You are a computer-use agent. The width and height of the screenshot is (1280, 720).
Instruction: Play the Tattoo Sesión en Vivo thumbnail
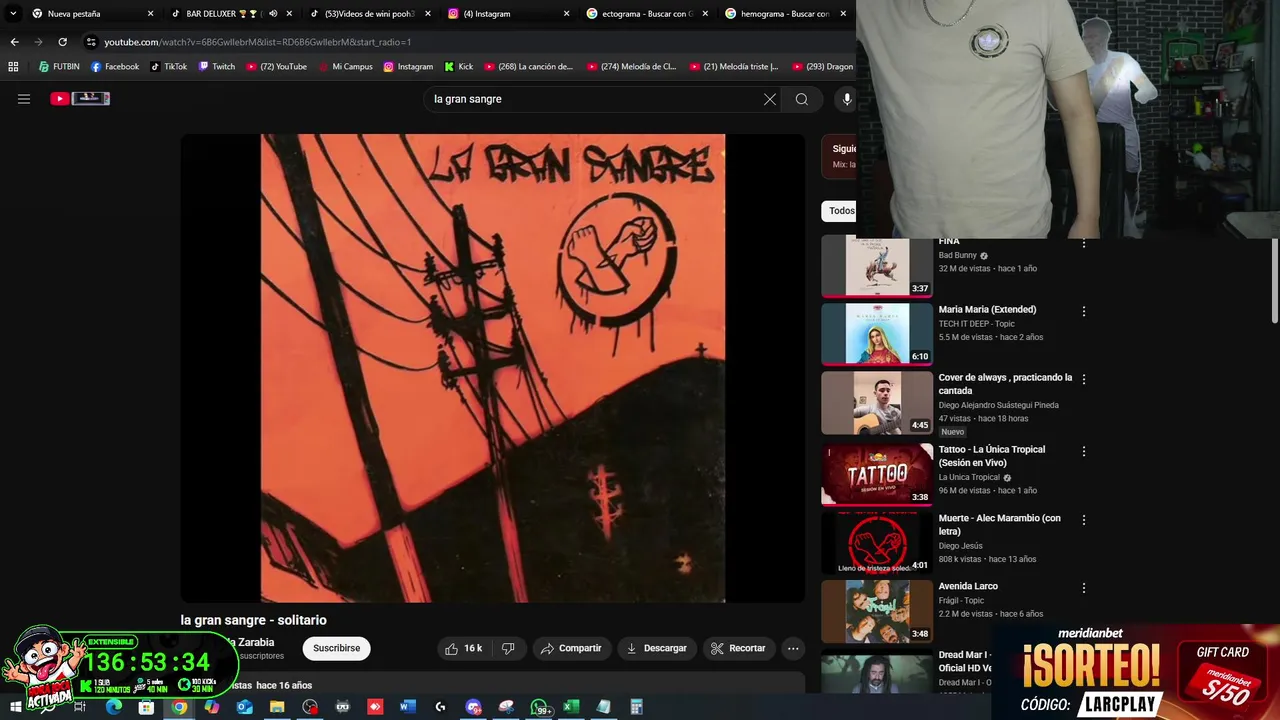877,474
